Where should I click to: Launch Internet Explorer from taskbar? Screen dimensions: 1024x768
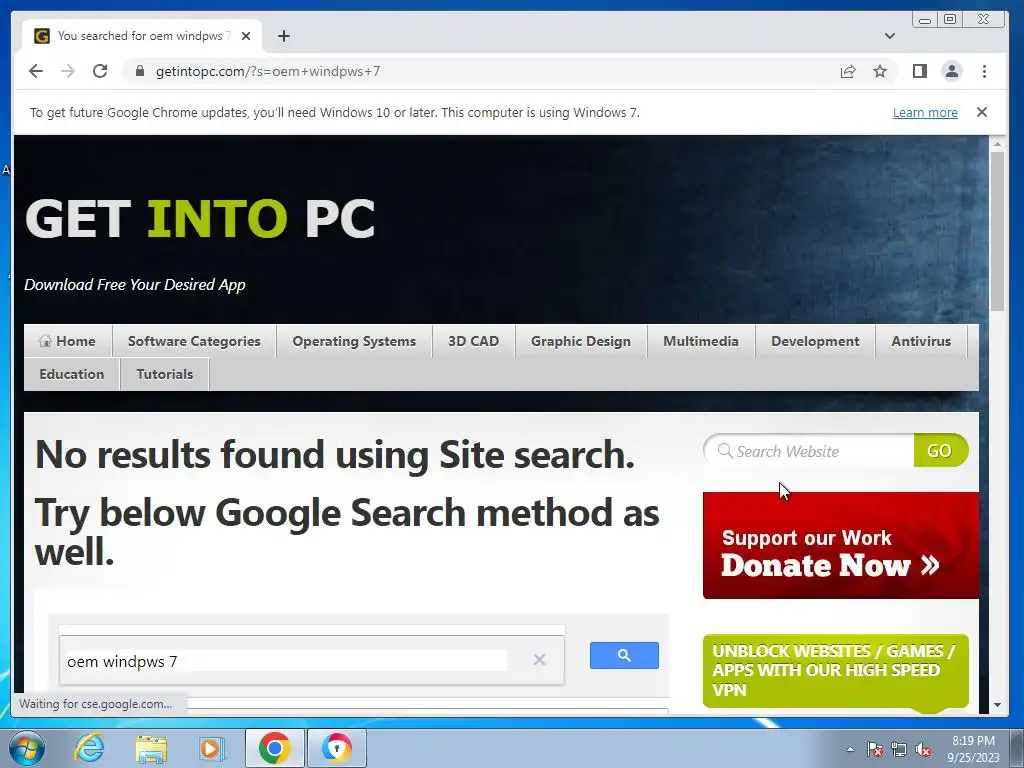click(89, 748)
